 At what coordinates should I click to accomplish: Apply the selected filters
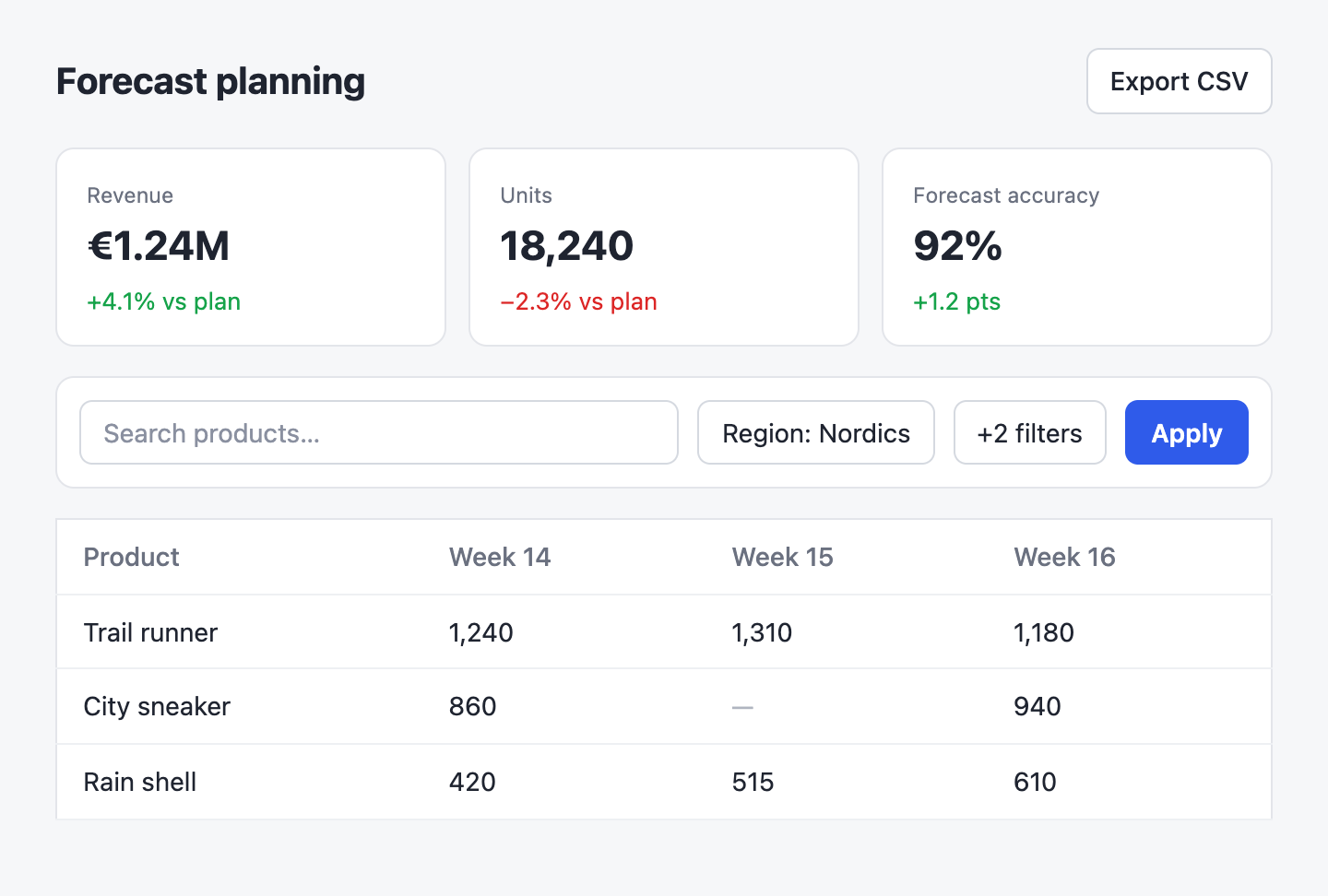pyautogui.click(x=1187, y=432)
